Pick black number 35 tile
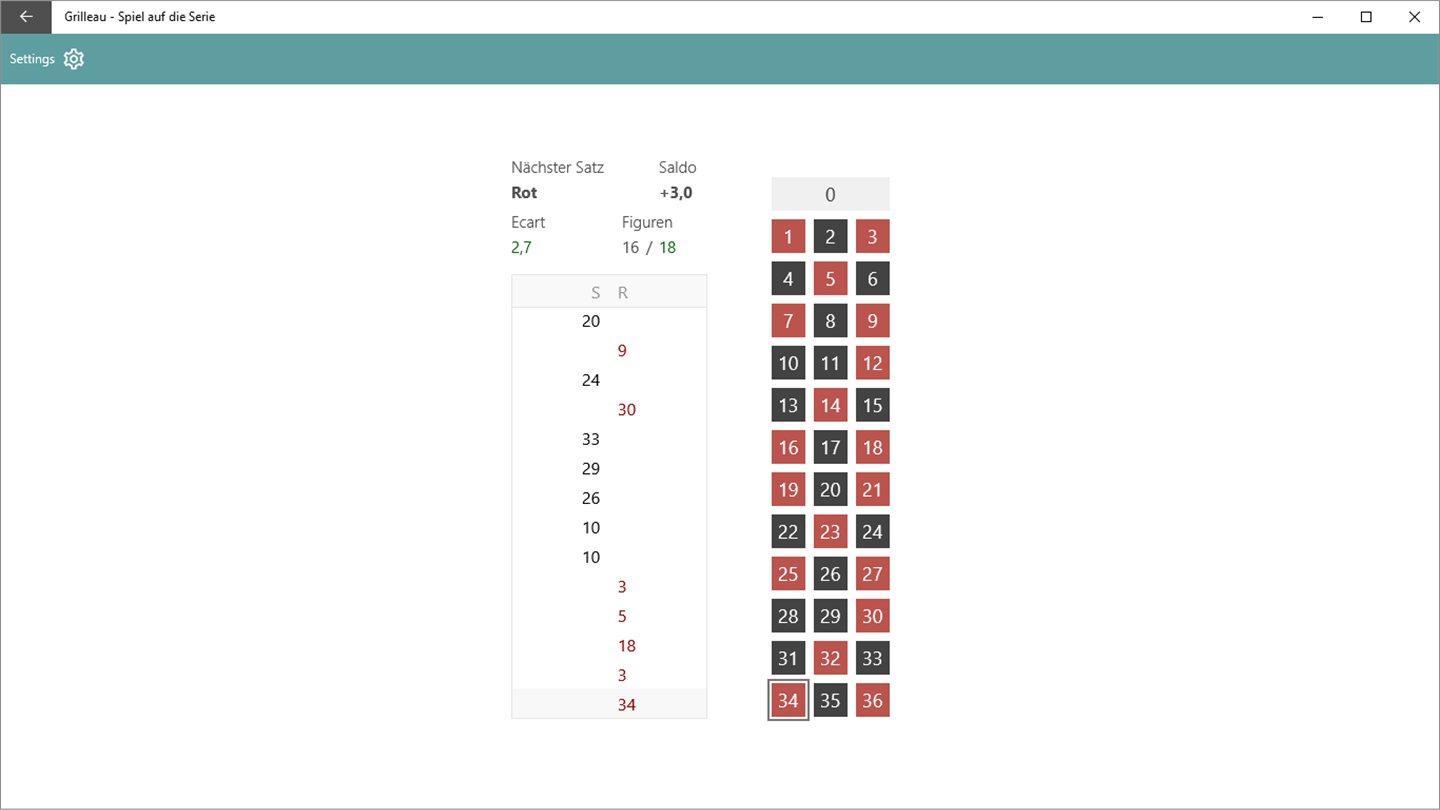 tap(830, 700)
